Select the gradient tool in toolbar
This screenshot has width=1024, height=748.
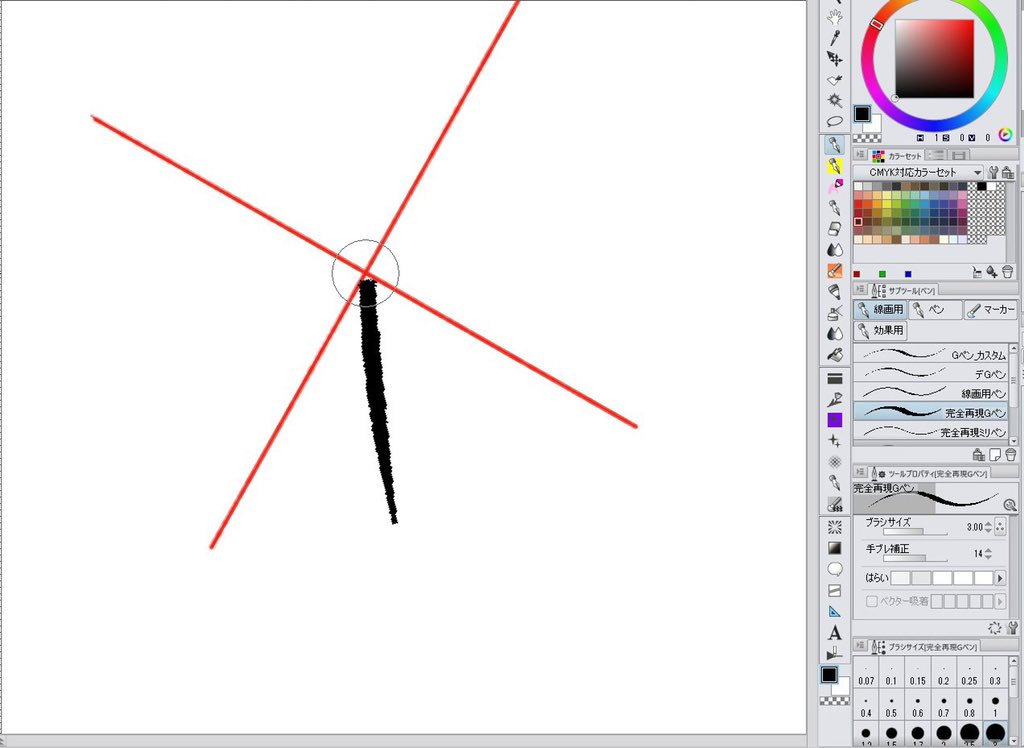click(835, 548)
